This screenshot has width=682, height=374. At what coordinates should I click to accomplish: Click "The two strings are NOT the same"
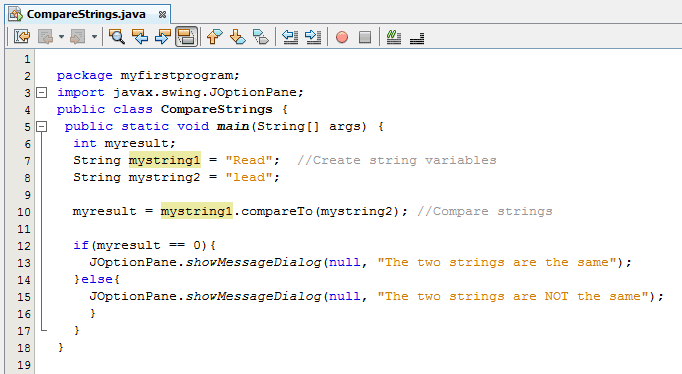[513, 297]
